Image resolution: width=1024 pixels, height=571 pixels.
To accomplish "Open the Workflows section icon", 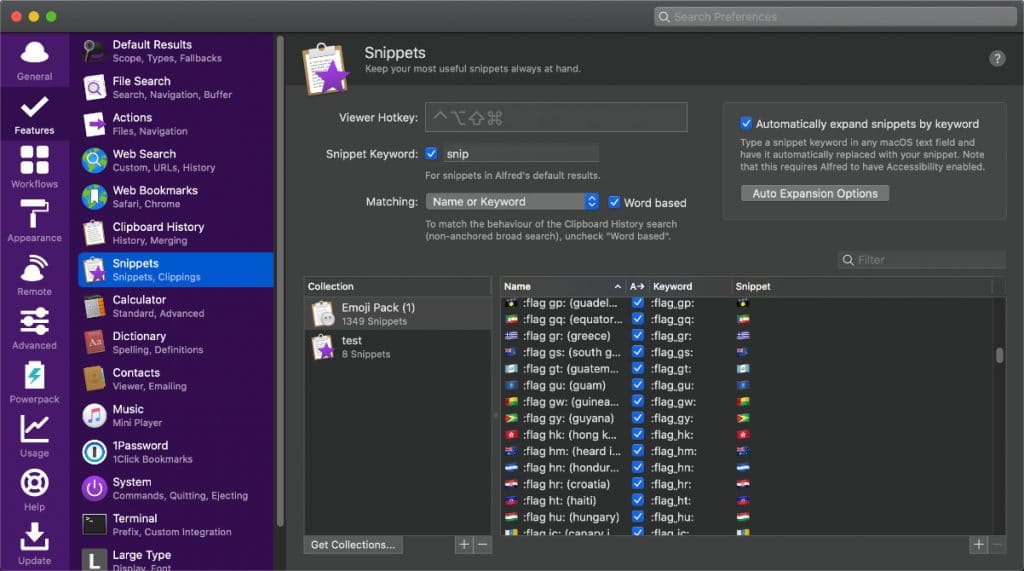I will coord(35,160).
